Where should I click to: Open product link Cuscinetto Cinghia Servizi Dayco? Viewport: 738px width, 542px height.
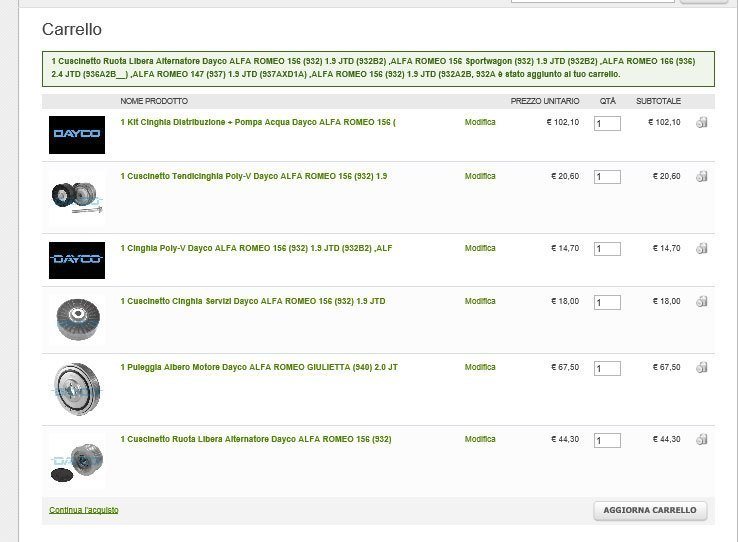pos(253,302)
